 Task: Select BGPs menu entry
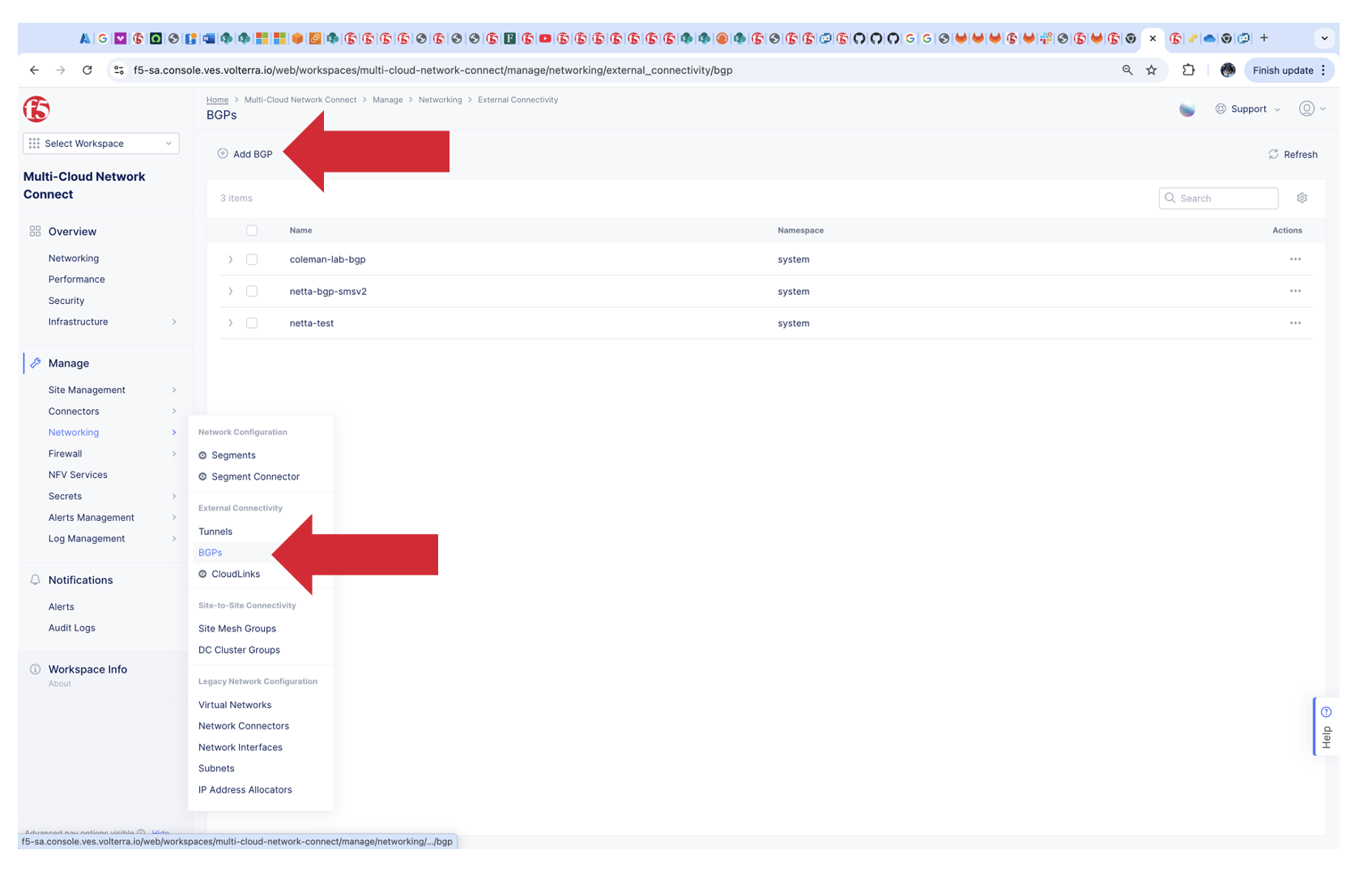210,553
